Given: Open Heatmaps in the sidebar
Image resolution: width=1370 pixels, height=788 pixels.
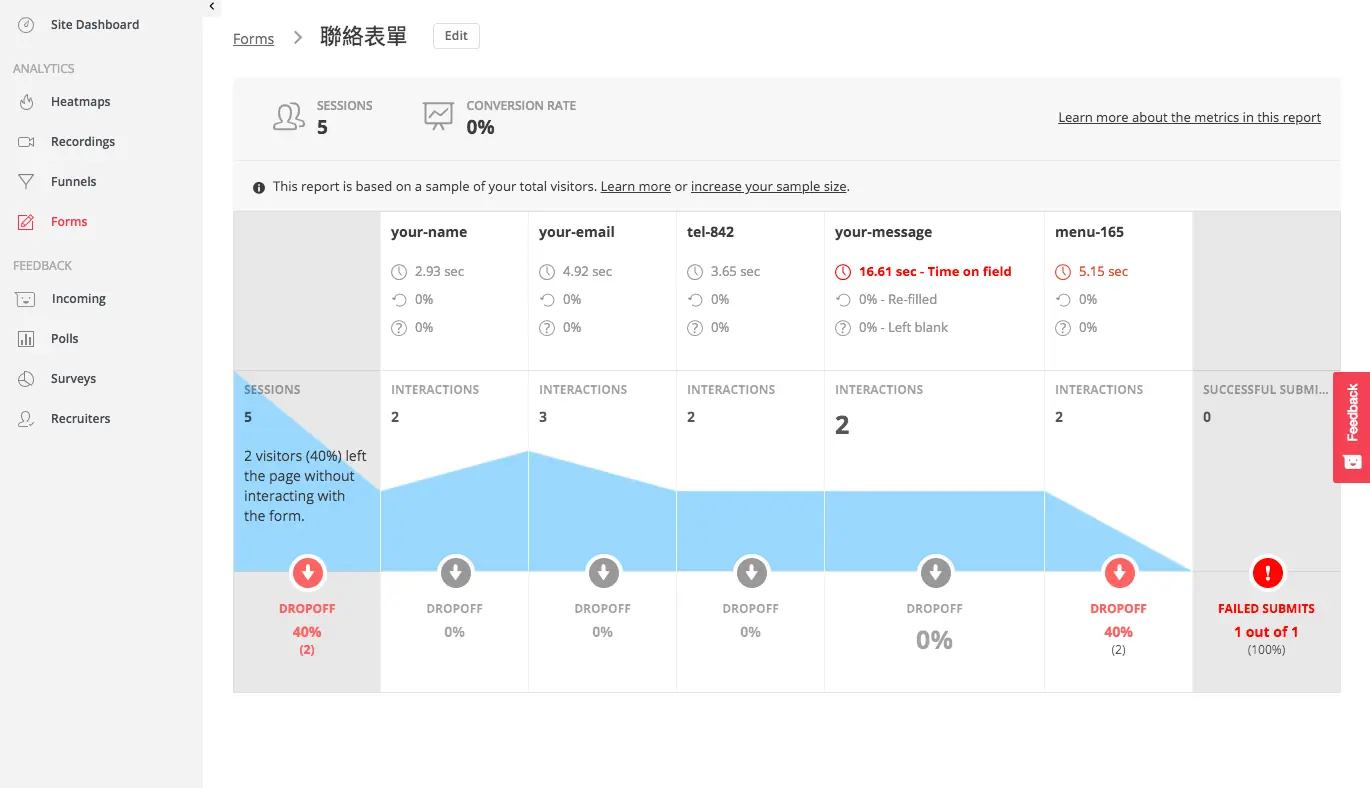Looking at the screenshot, I should coord(81,102).
